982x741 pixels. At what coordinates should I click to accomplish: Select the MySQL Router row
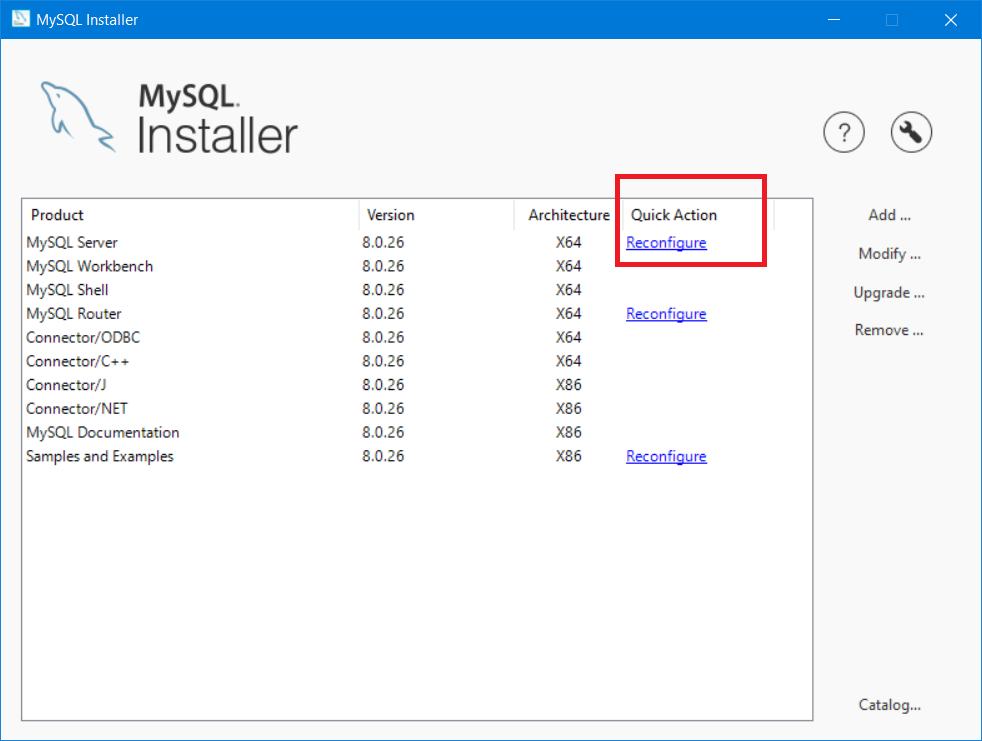tap(417, 314)
